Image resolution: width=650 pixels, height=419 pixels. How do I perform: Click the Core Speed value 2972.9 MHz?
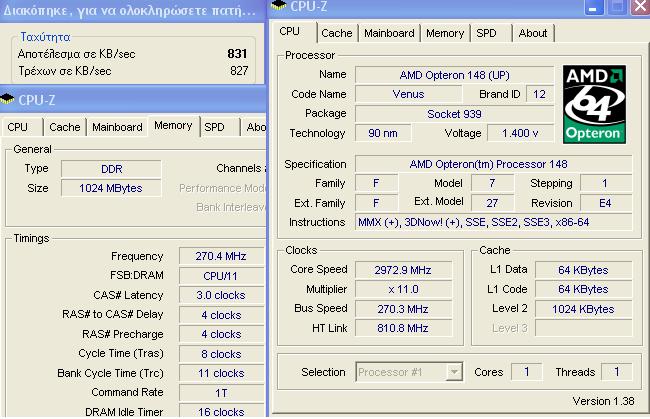[x=403, y=270]
